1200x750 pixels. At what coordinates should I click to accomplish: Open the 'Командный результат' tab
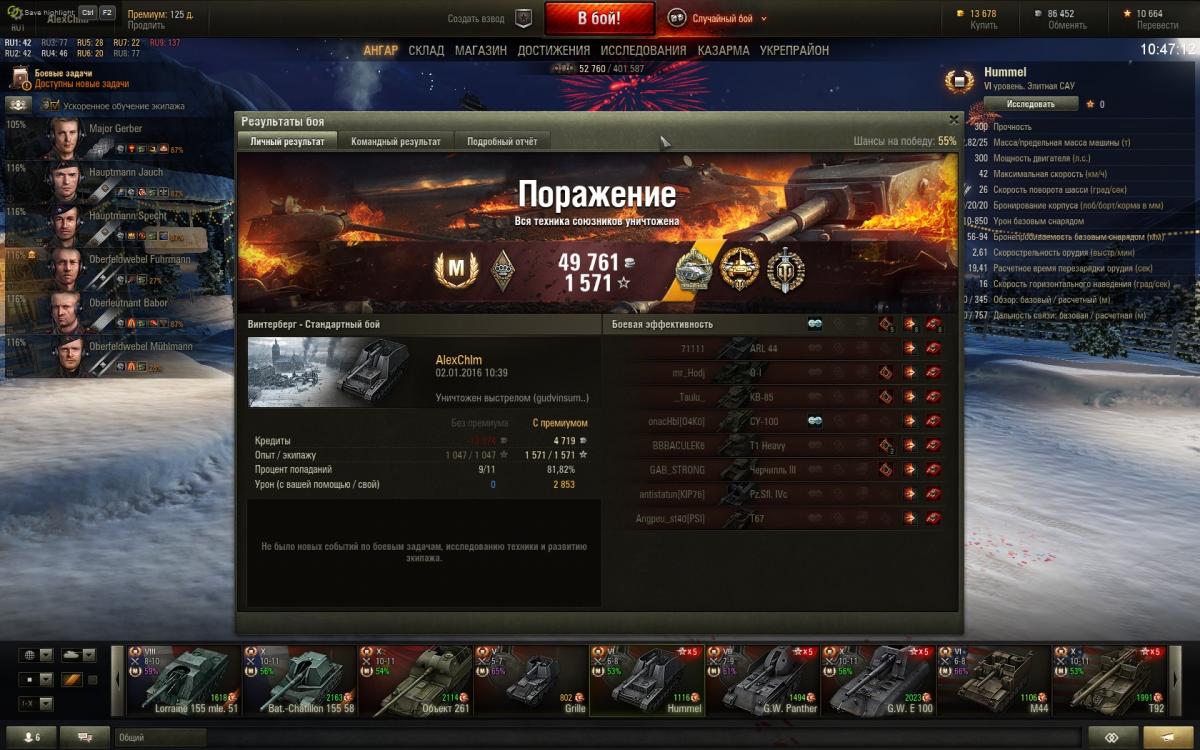coord(395,142)
